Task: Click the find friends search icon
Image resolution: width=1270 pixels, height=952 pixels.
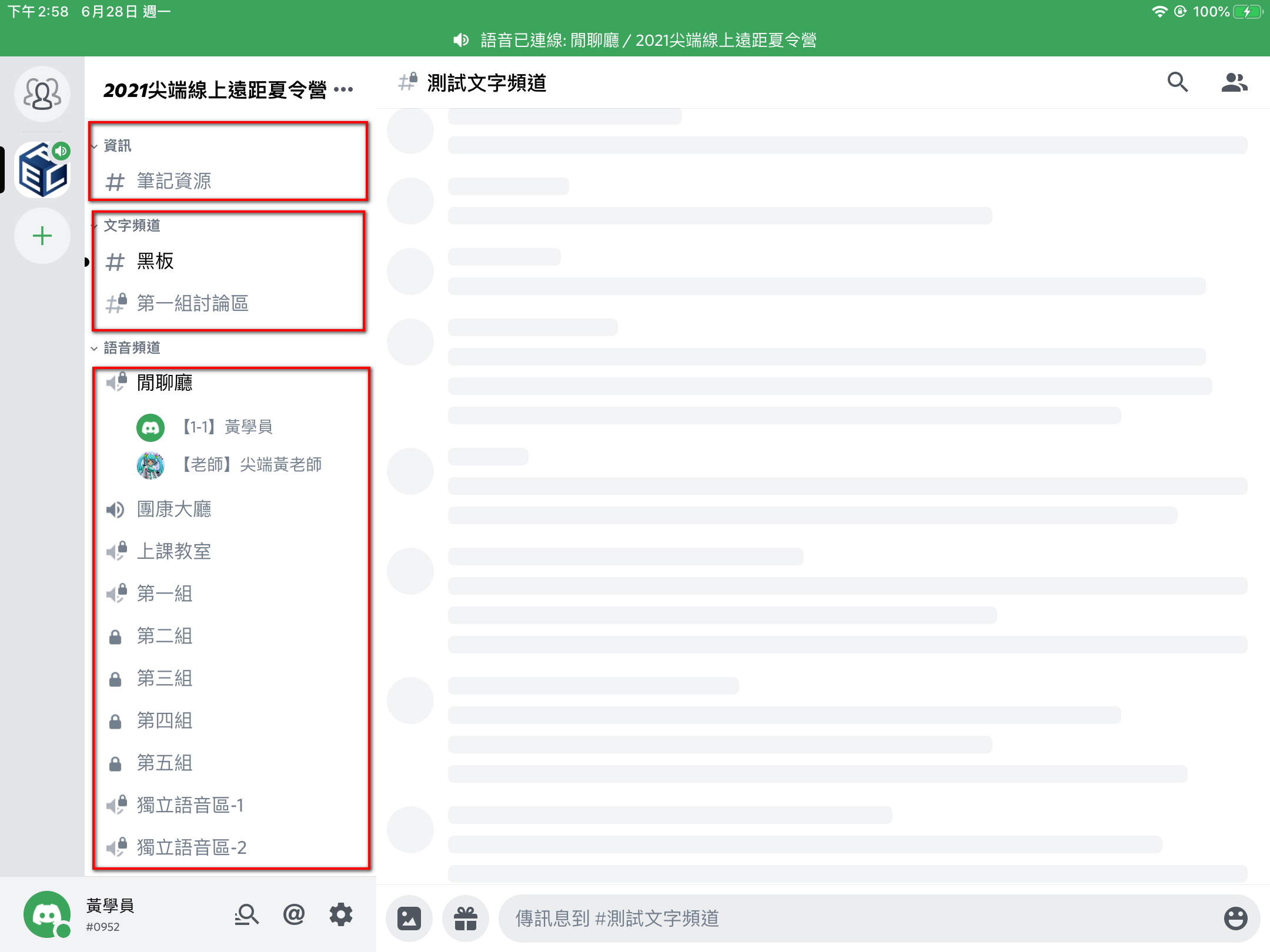Action: point(246,914)
